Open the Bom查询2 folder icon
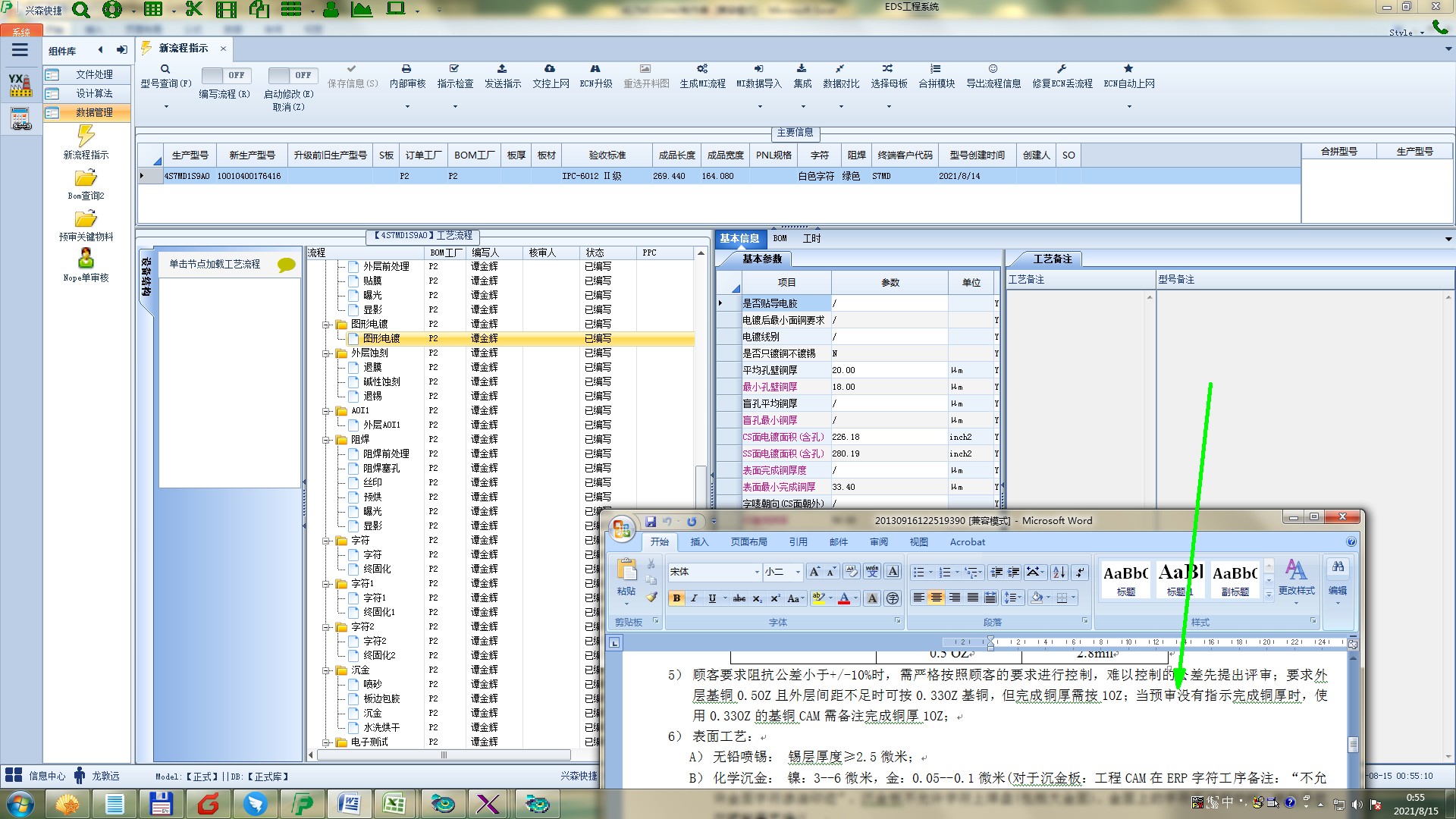 86,178
